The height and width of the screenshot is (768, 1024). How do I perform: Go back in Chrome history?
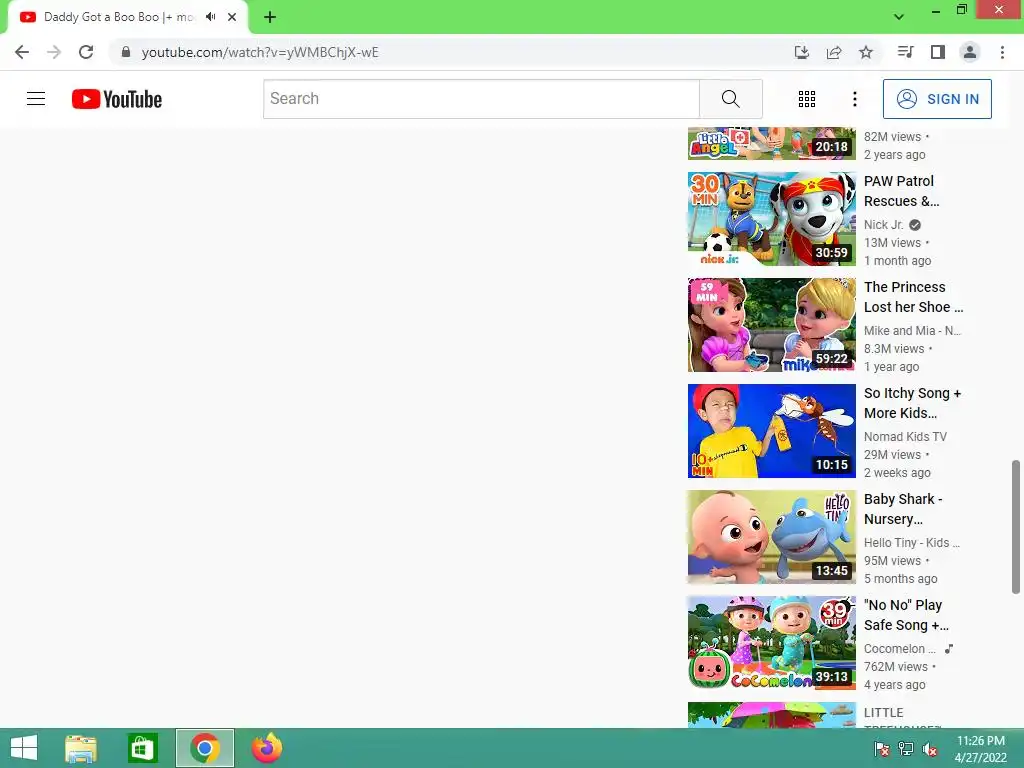[x=22, y=52]
